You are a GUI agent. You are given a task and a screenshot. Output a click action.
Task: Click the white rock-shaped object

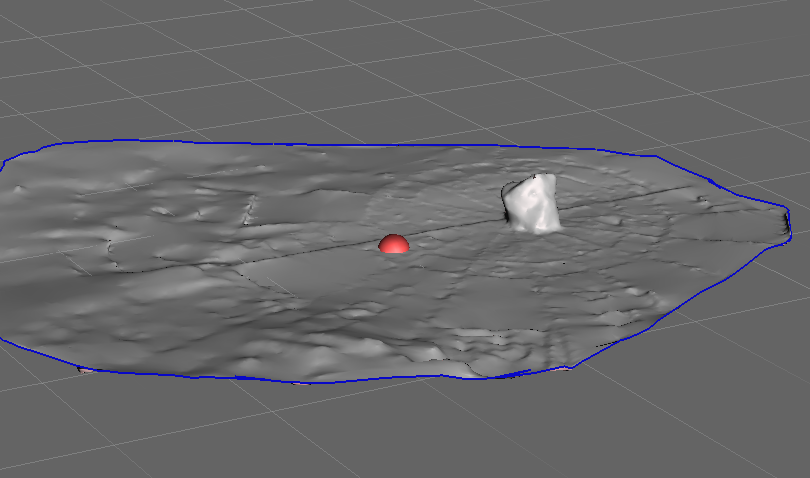531,205
